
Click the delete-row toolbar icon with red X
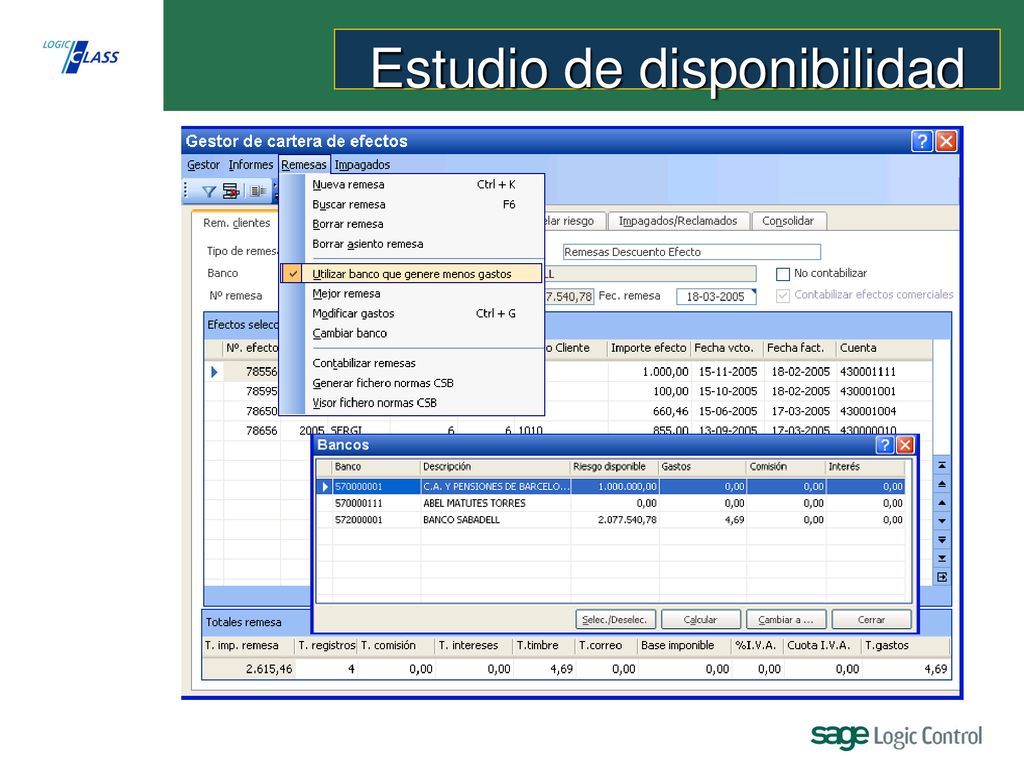[x=231, y=191]
